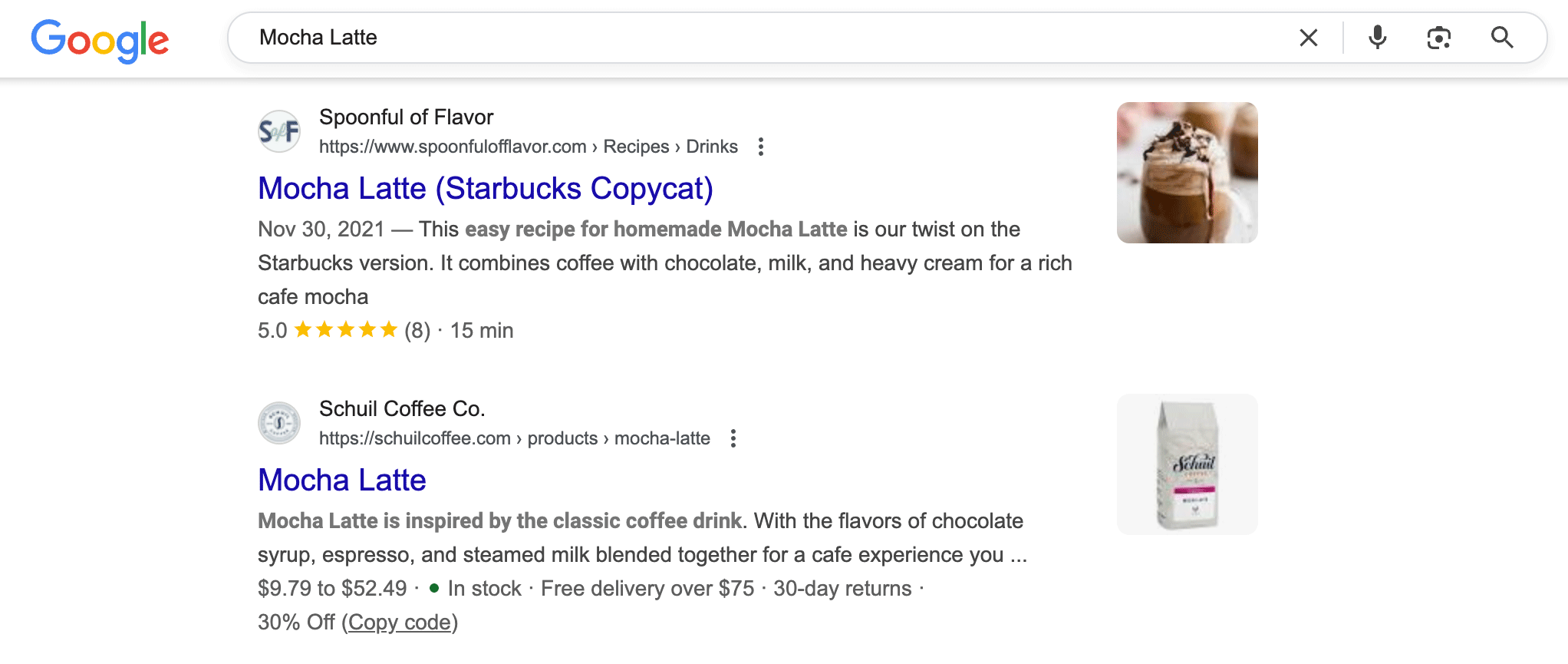This screenshot has height=664, width=1568.
Task: Open the Mocha Latte (Starbucks Copycat) result
Action: (485, 188)
